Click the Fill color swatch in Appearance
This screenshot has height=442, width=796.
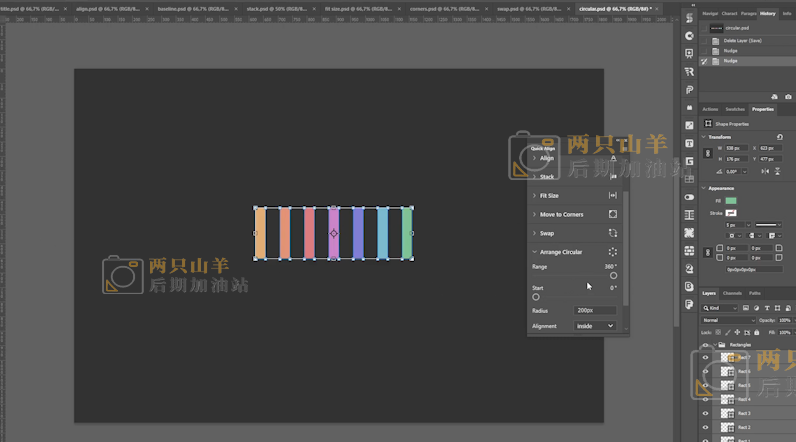coord(731,201)
